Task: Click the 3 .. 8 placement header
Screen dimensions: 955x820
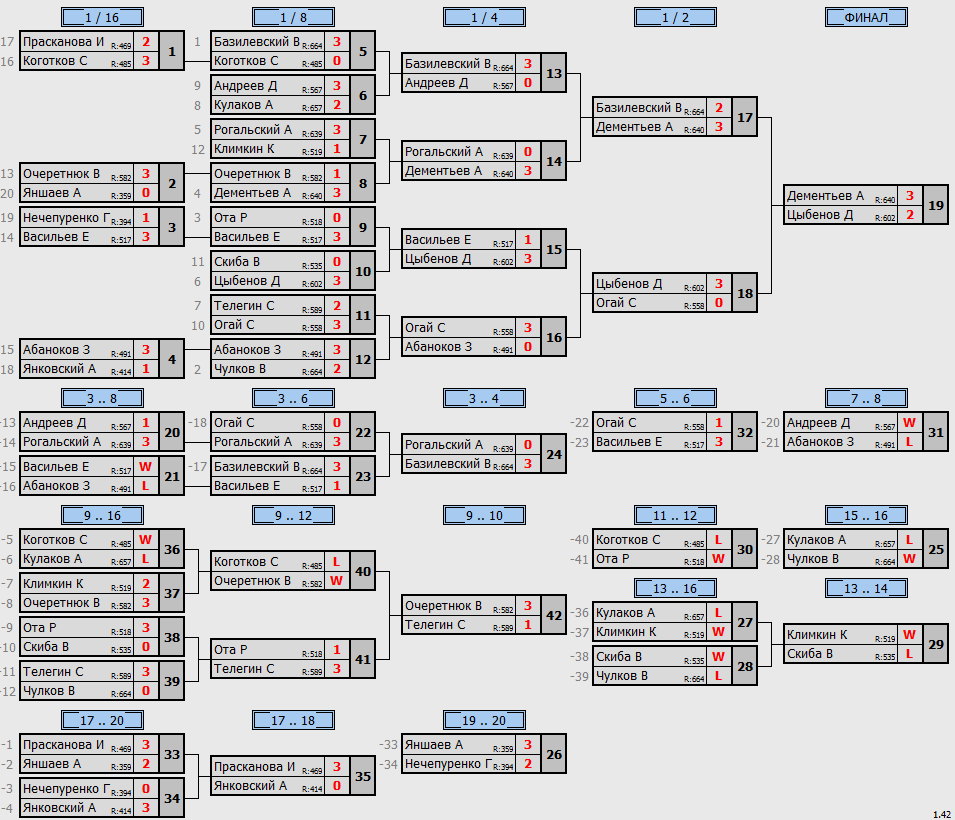Action: pos(102,398)
